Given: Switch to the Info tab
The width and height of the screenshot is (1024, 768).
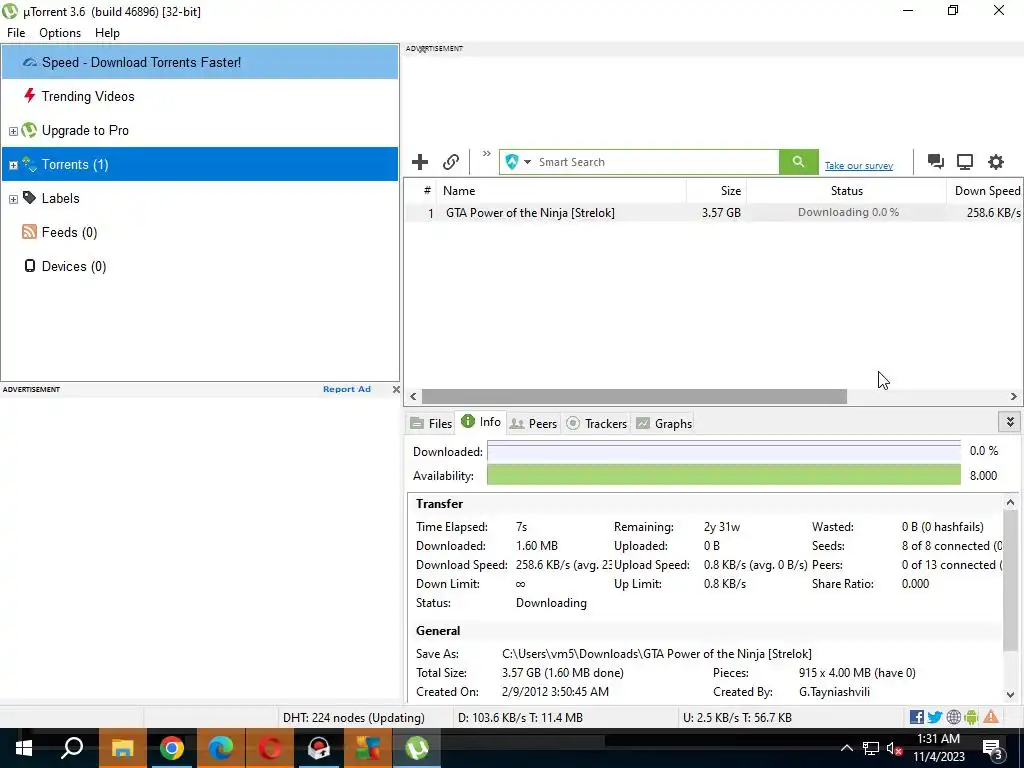Looking at the screenshot, I should coord(481,422).
